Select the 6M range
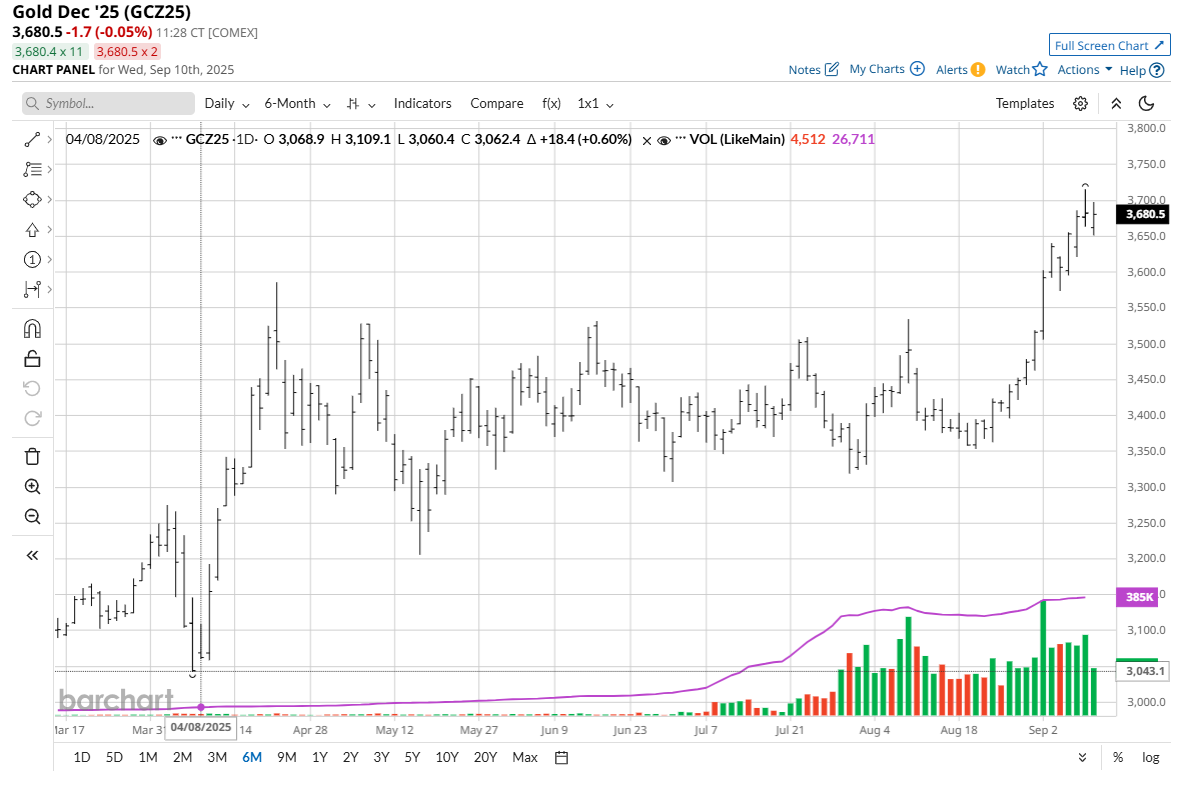Viewport: 1195px width, 787px height. tap(251, 757)
